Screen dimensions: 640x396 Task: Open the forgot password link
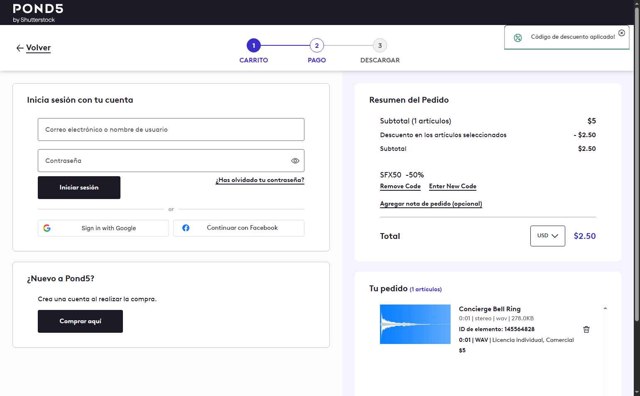click(260, 180)
